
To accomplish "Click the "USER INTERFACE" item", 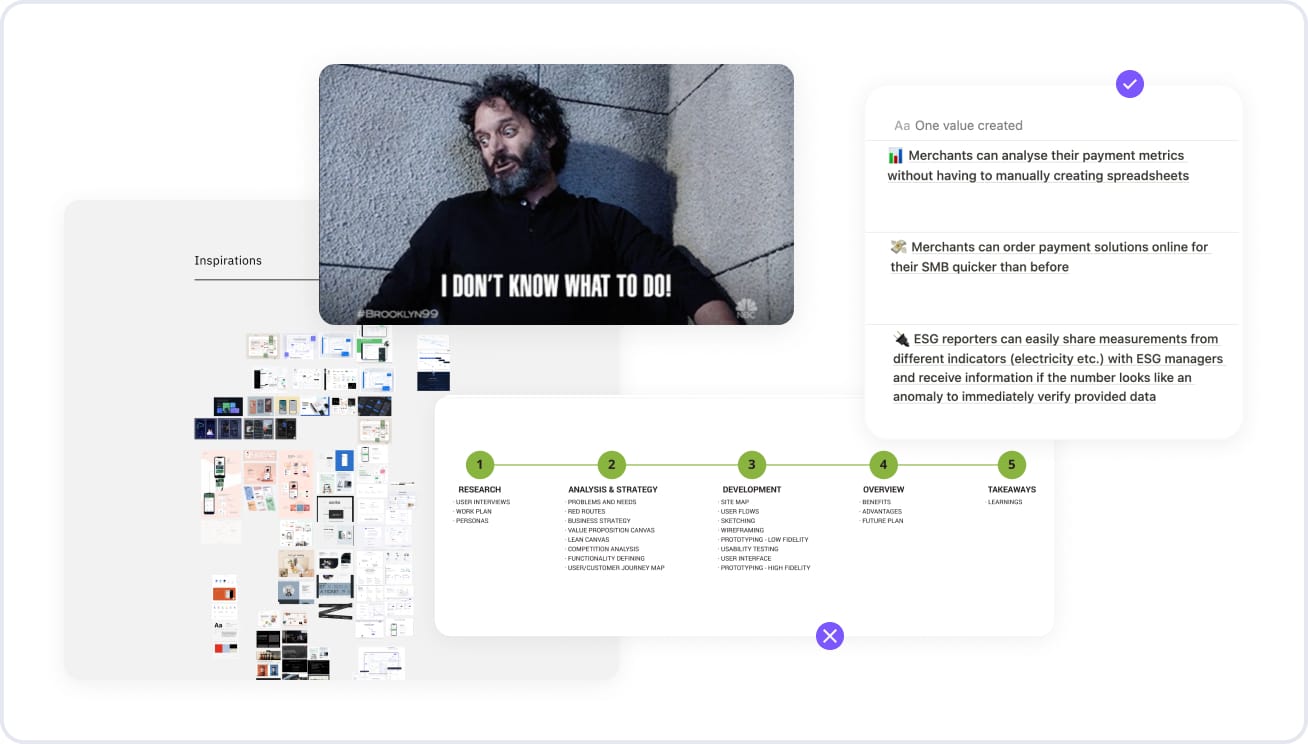I will pyautogui.click(x=745, y=558).
